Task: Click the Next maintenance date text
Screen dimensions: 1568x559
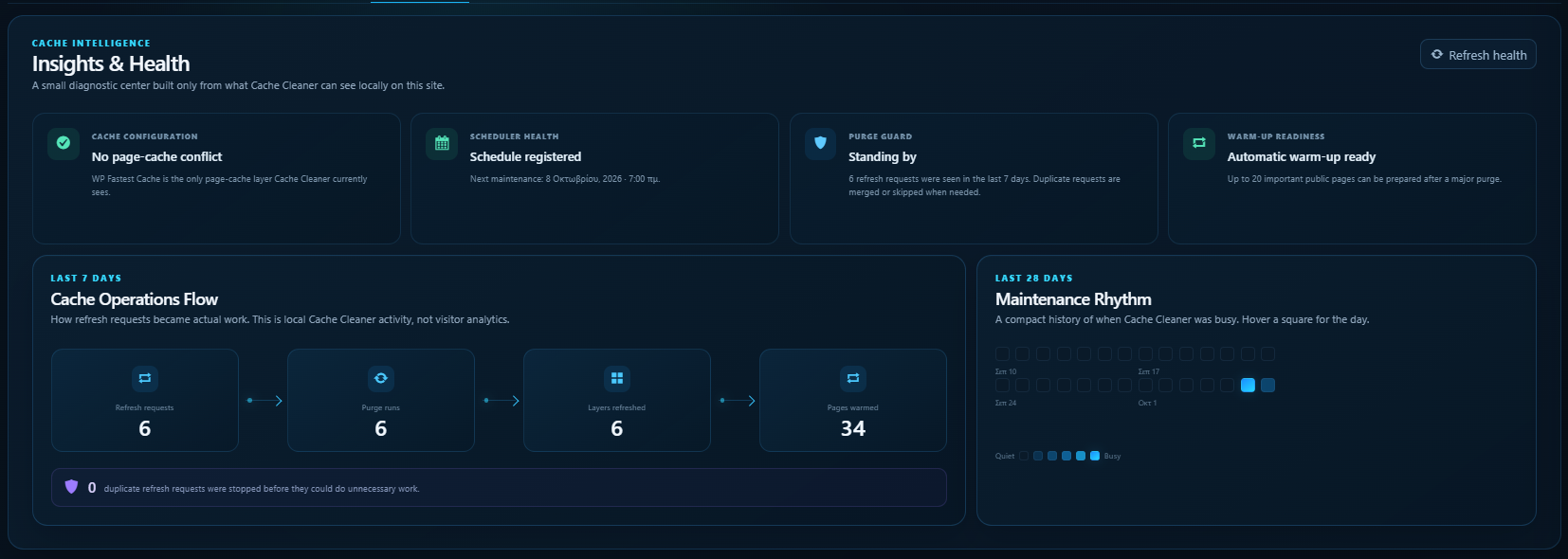Action: (565, 179)
